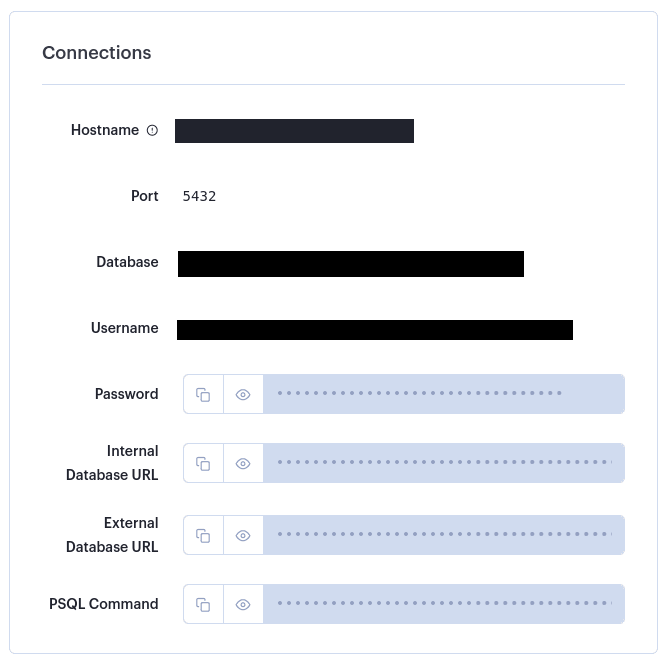Image resolution: width=667 pixels, height=656 pixels.
Task: Click the redacted Username value
Action: click(x=375, y=330)
